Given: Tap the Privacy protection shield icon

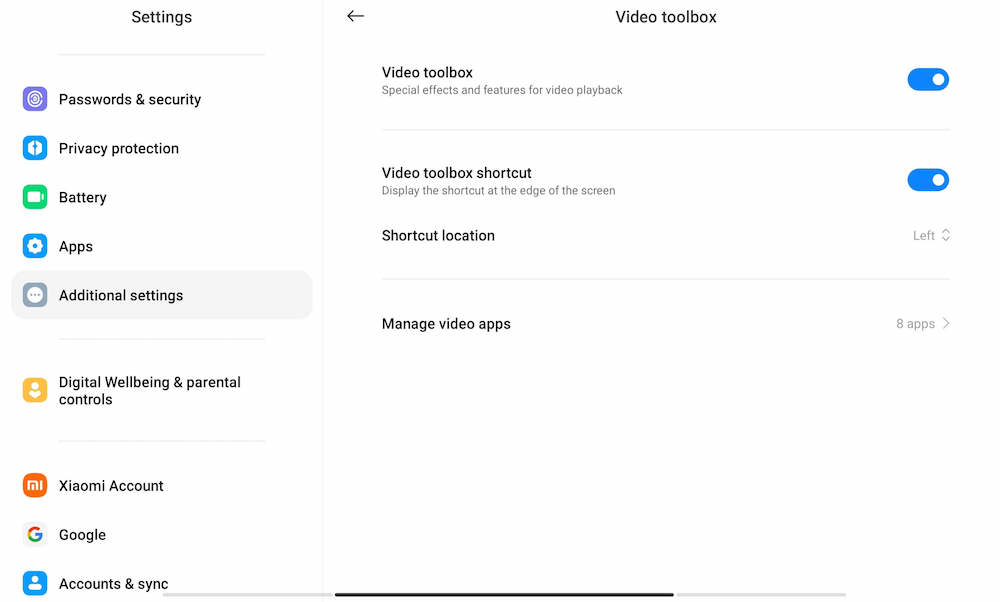Looking at the screenshot, I should (35, 148).
